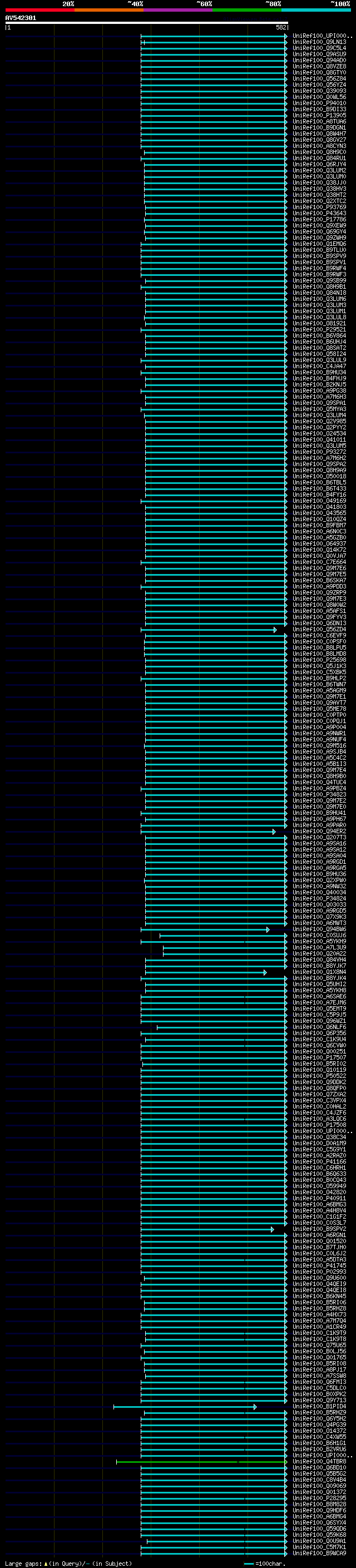Click the orange ~40% identity legend segment

(109, 10)
